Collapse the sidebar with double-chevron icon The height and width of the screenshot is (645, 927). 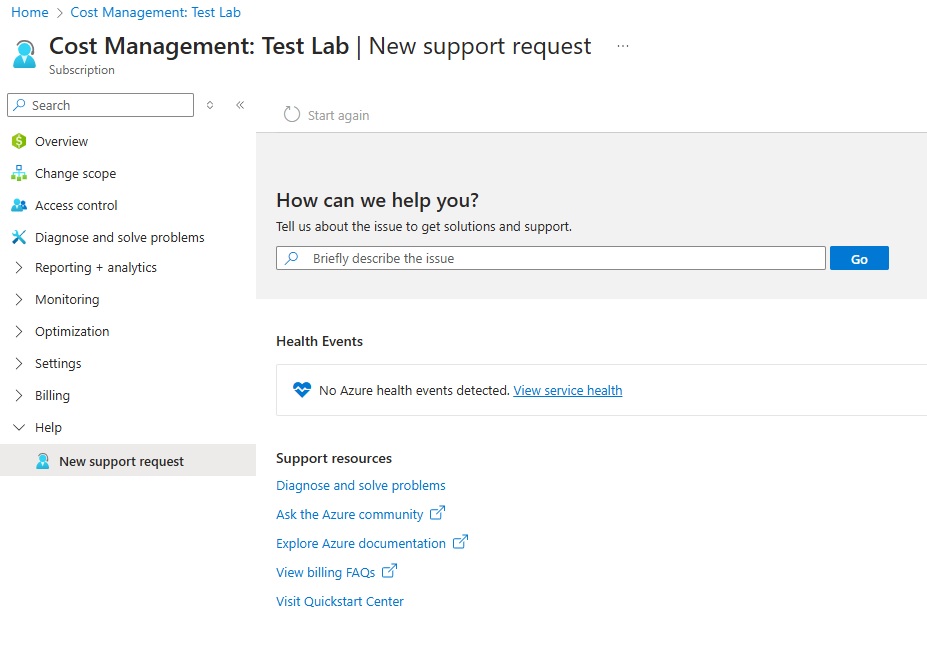click(240, 105)
